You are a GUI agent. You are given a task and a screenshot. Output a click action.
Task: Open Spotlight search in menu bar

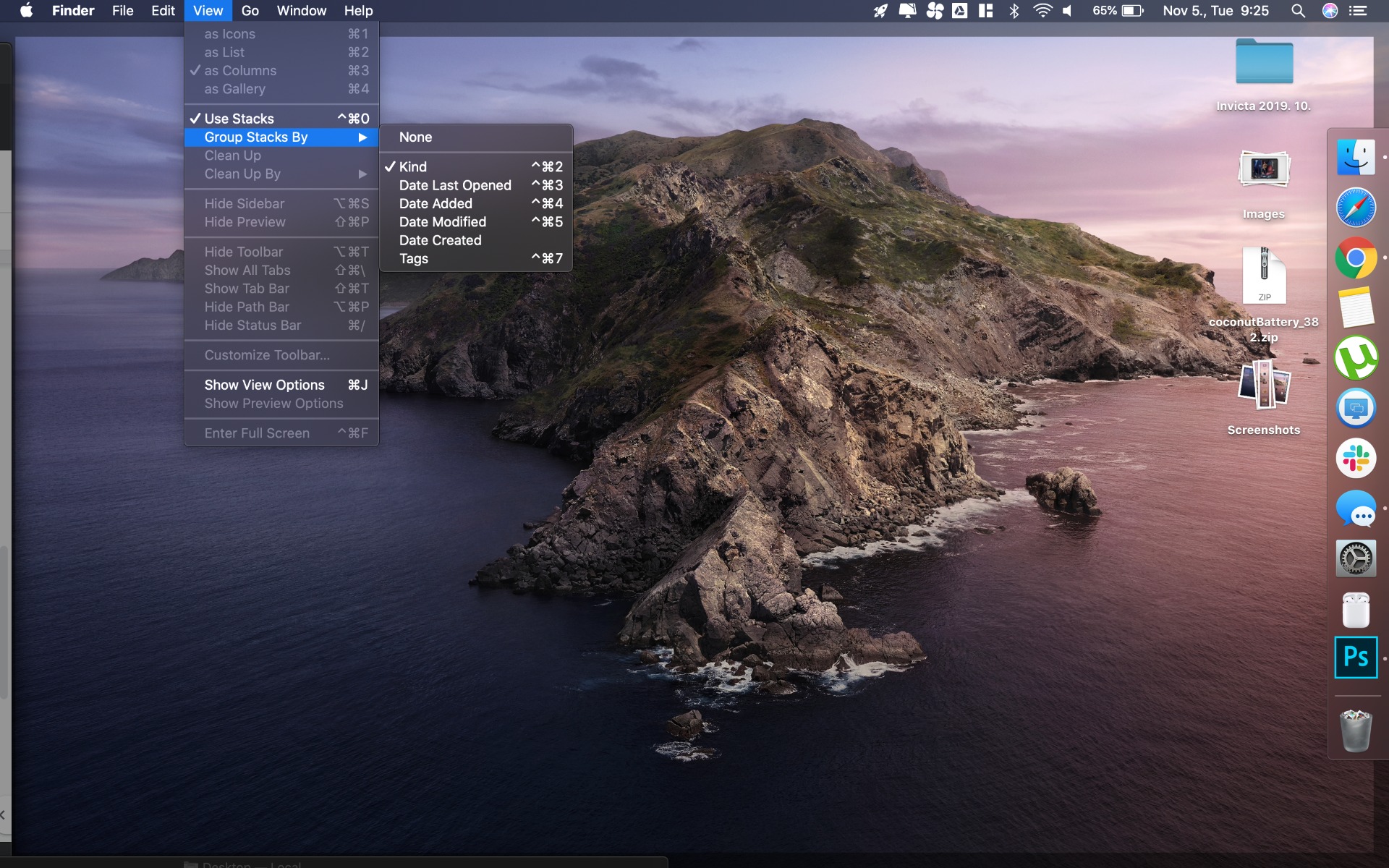1299,11
